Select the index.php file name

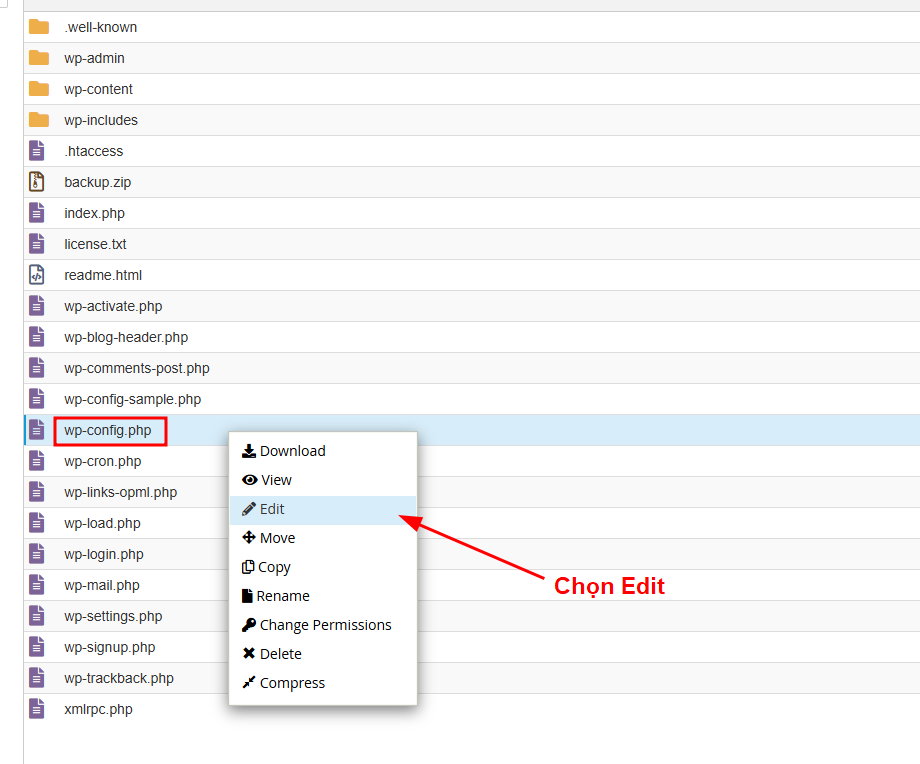click(x=94, y=214)
